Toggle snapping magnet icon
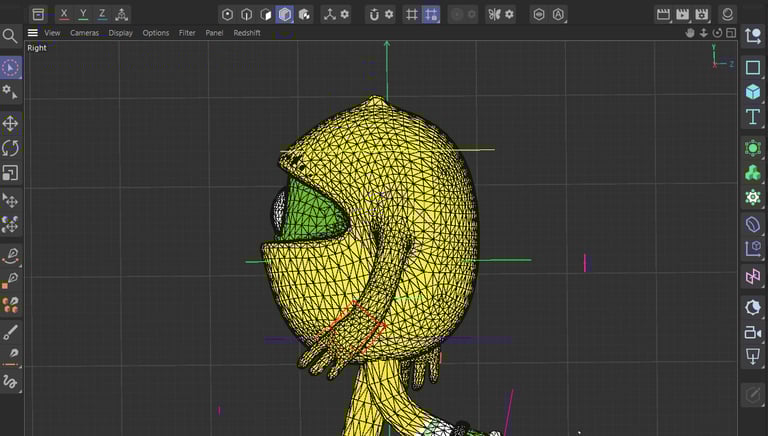Image resolution: width=768 pixels, height=436 pixels. tap(374, 14)
